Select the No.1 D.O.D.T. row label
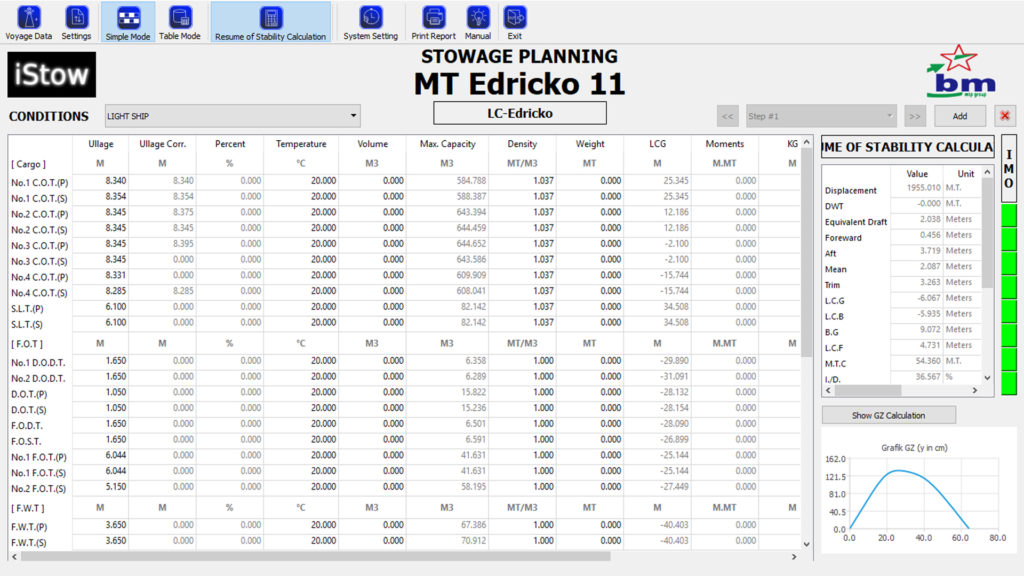The width and height of the screenshot is (1024, 576). point(38,362)
